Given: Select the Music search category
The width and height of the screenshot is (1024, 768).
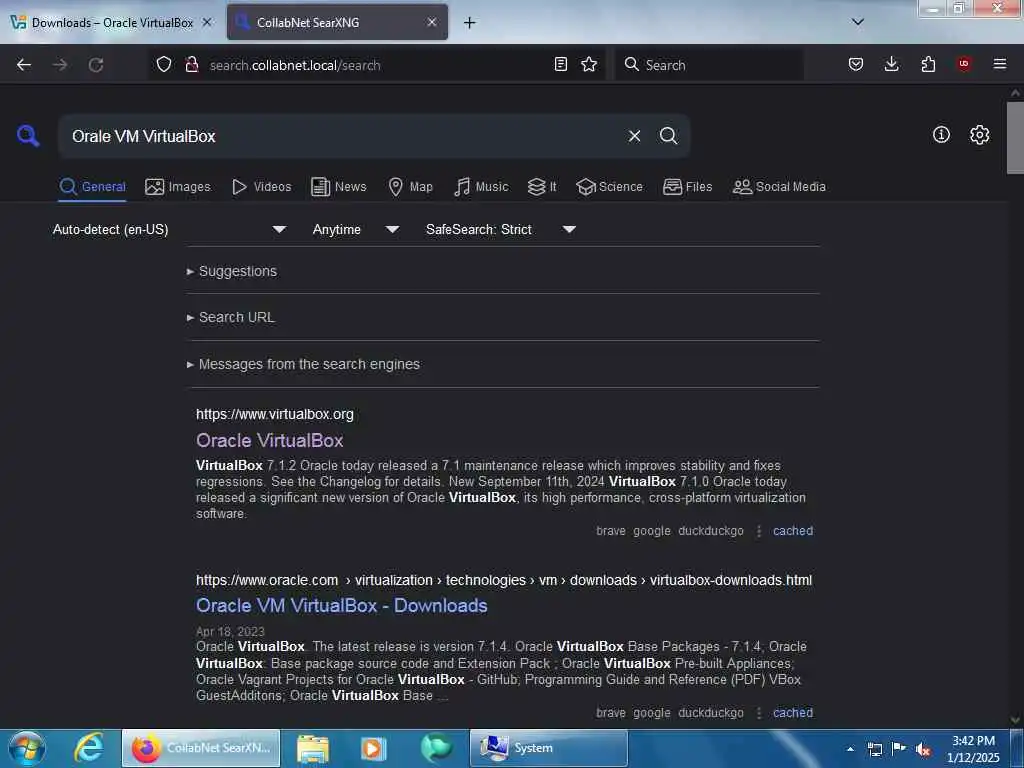Looking at the screenshot, I should (481, 187).
